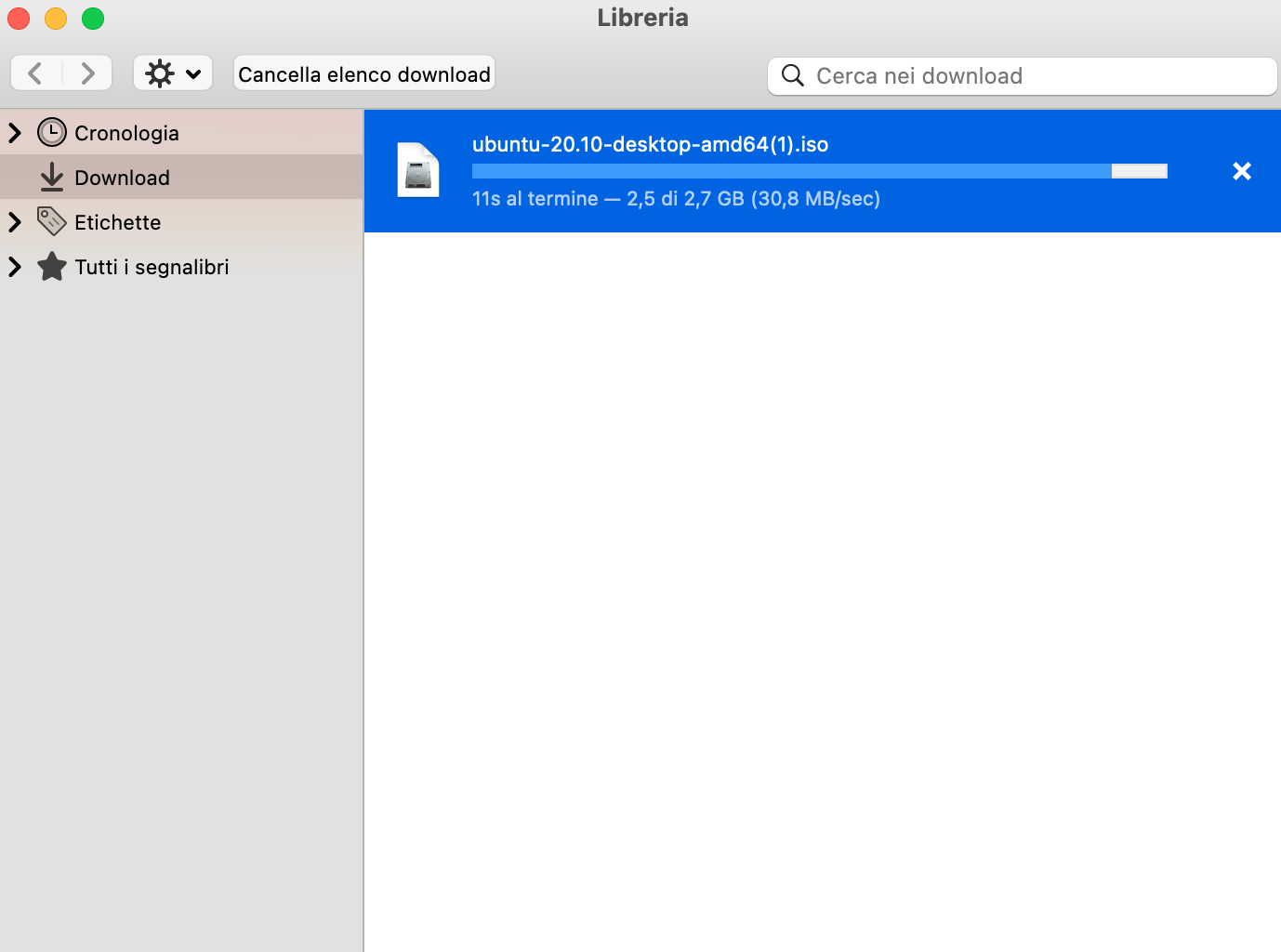Click the ubuntu download progress bar
1281x952 pixels.
pyautogui.click(x=820, y=171)
